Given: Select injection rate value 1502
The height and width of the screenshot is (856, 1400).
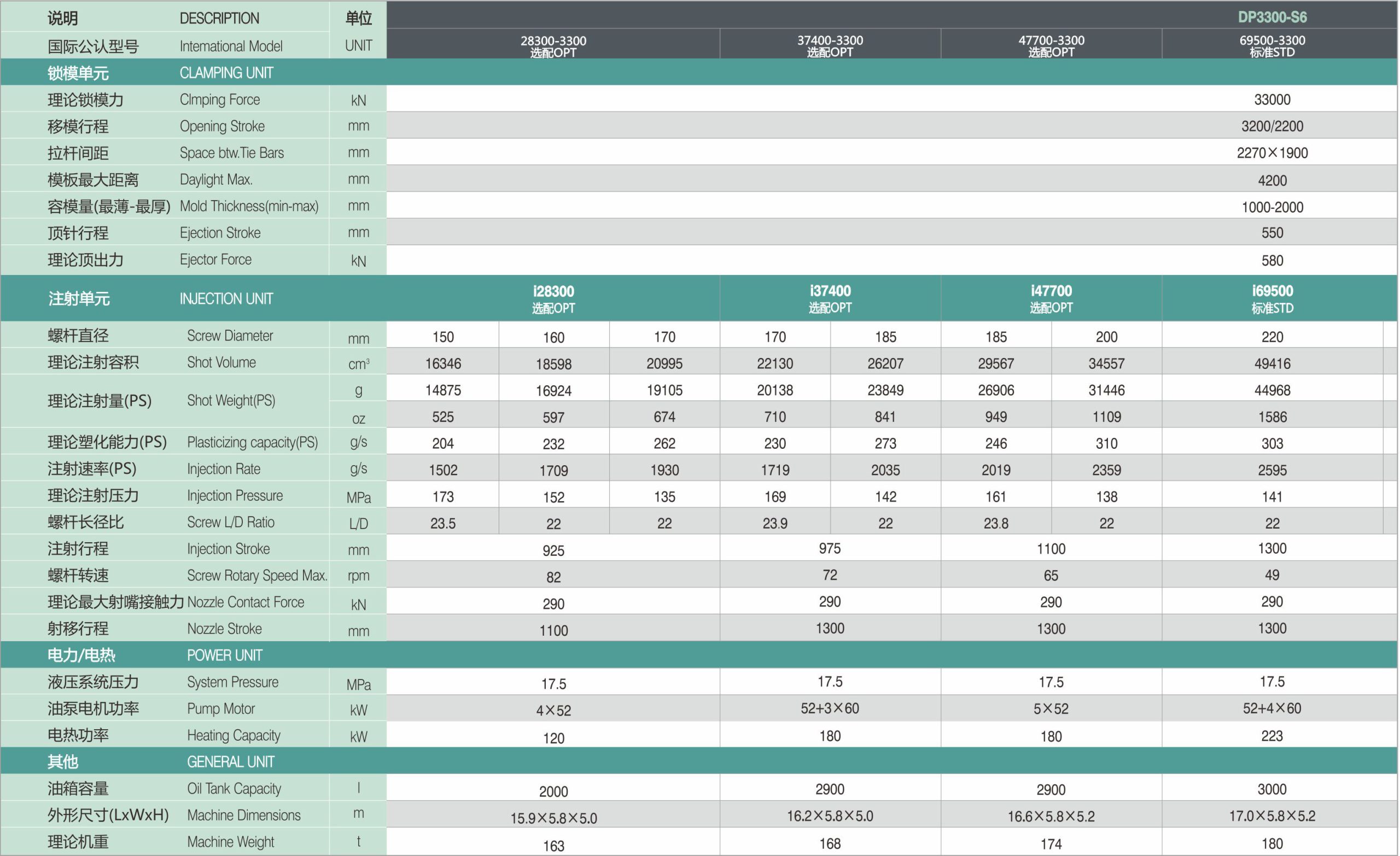Looking at the screenshot, I should tap(443, 470).
